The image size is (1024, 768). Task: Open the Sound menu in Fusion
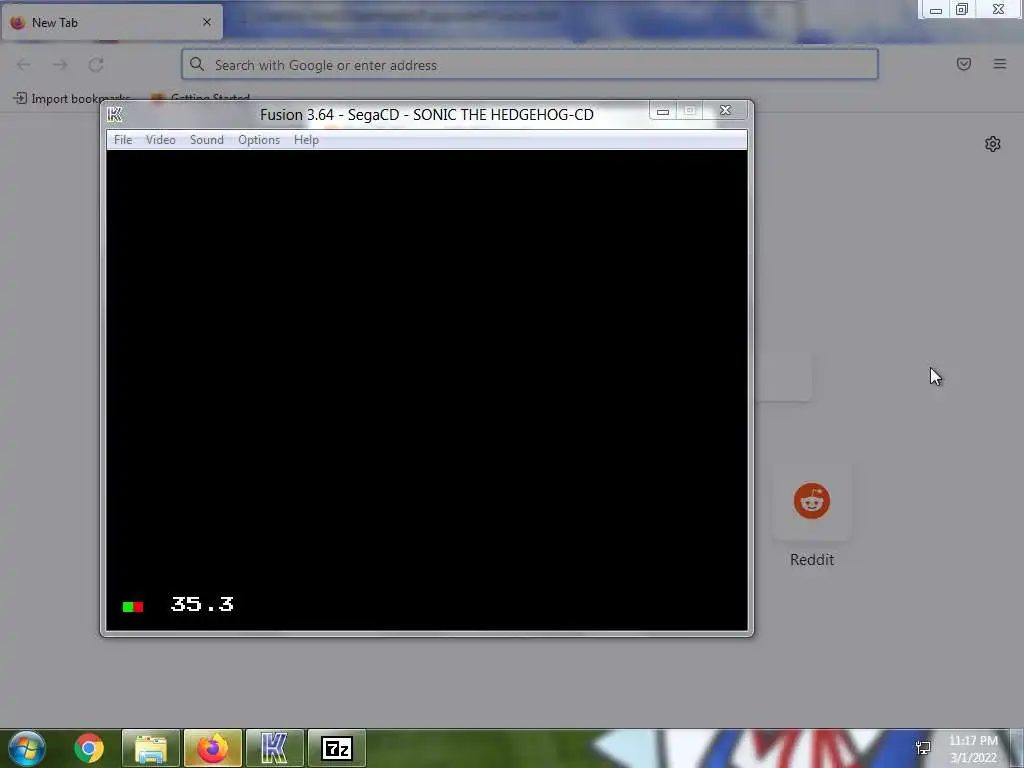[x=206, y=140]
